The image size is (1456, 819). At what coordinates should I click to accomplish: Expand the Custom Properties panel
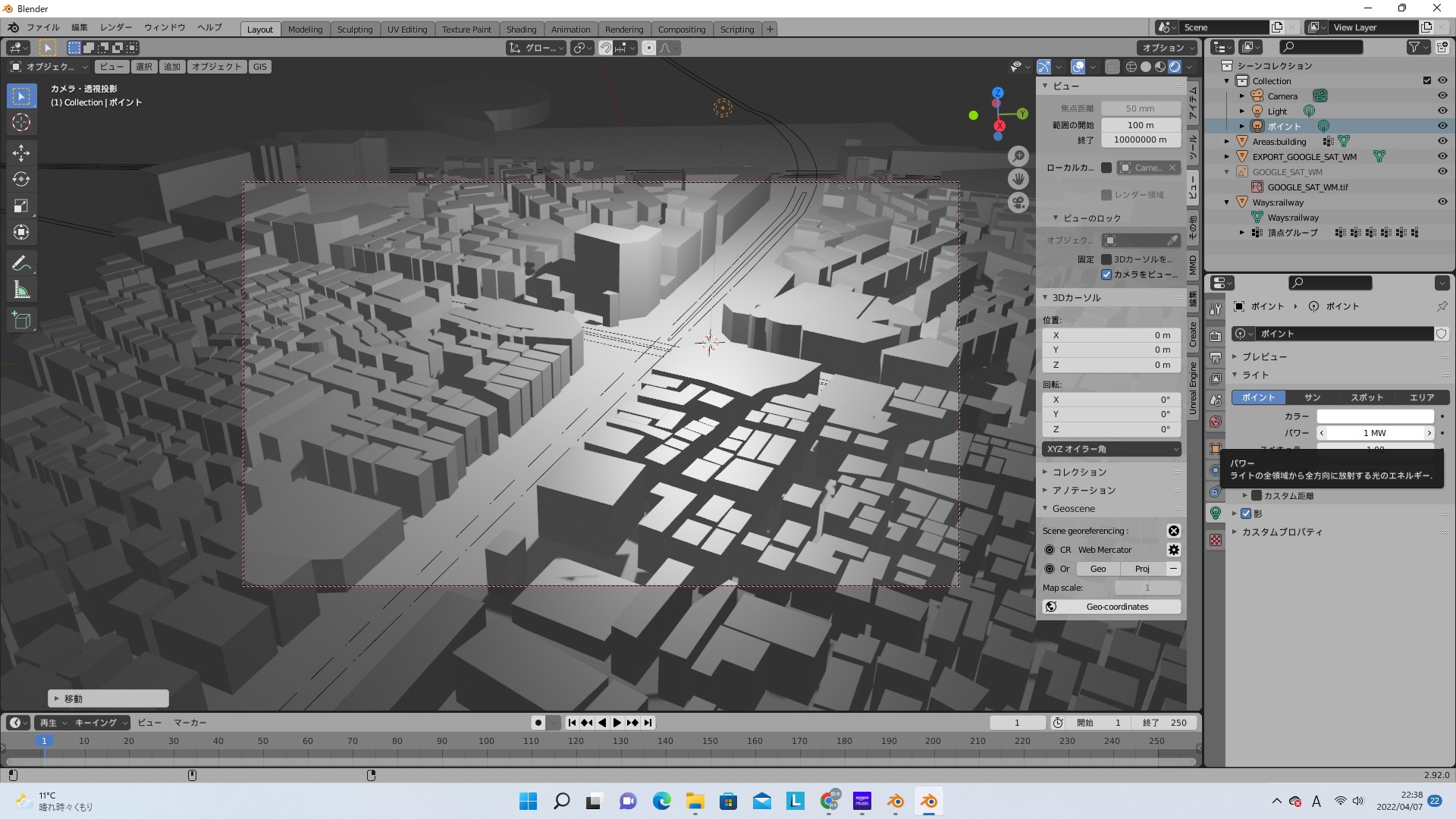tap(1282, 532)
